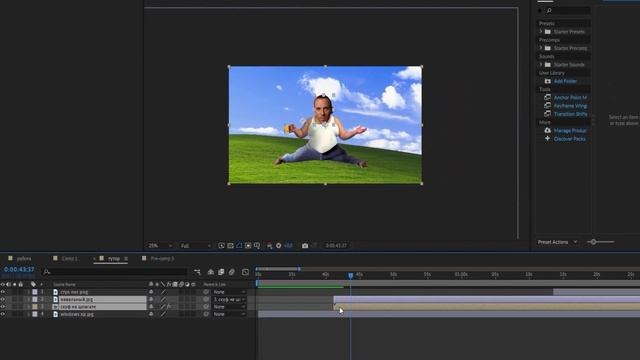Click the exposure value in viewer footer
The width and height of the screenshot is (640, 360).
pyautogui.click(x=288, y=246)
